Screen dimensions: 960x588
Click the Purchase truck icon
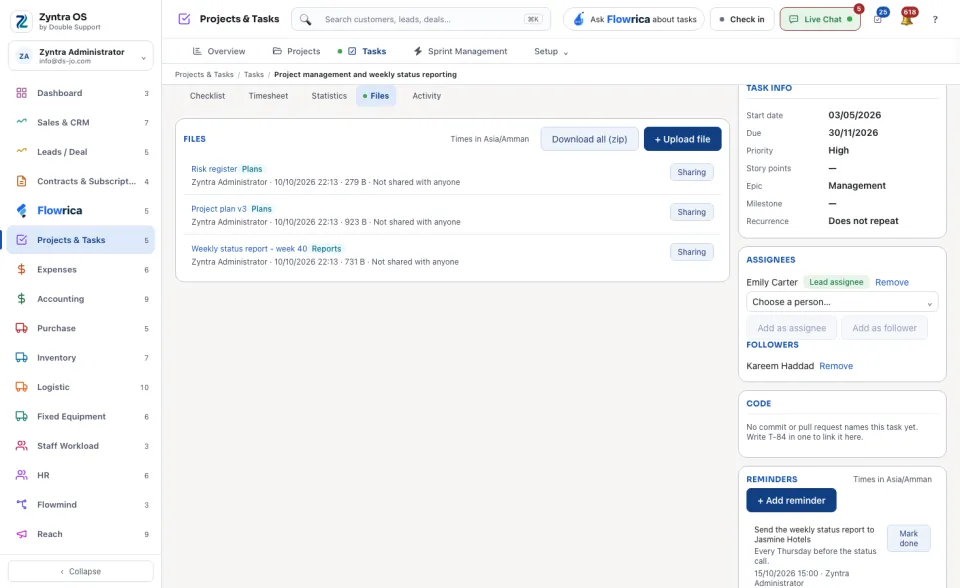(21, 328)
